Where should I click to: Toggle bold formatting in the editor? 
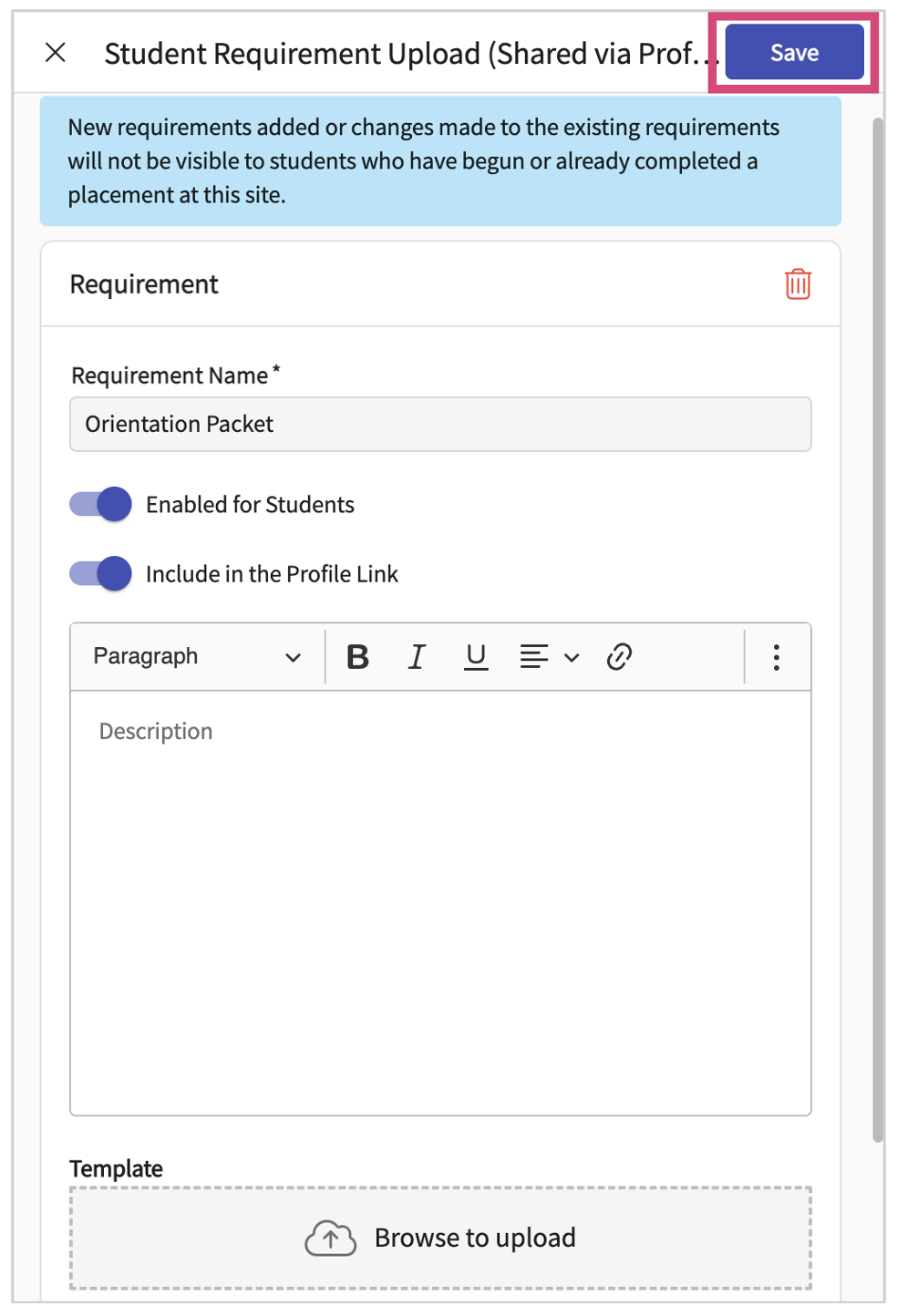point(357,656)
